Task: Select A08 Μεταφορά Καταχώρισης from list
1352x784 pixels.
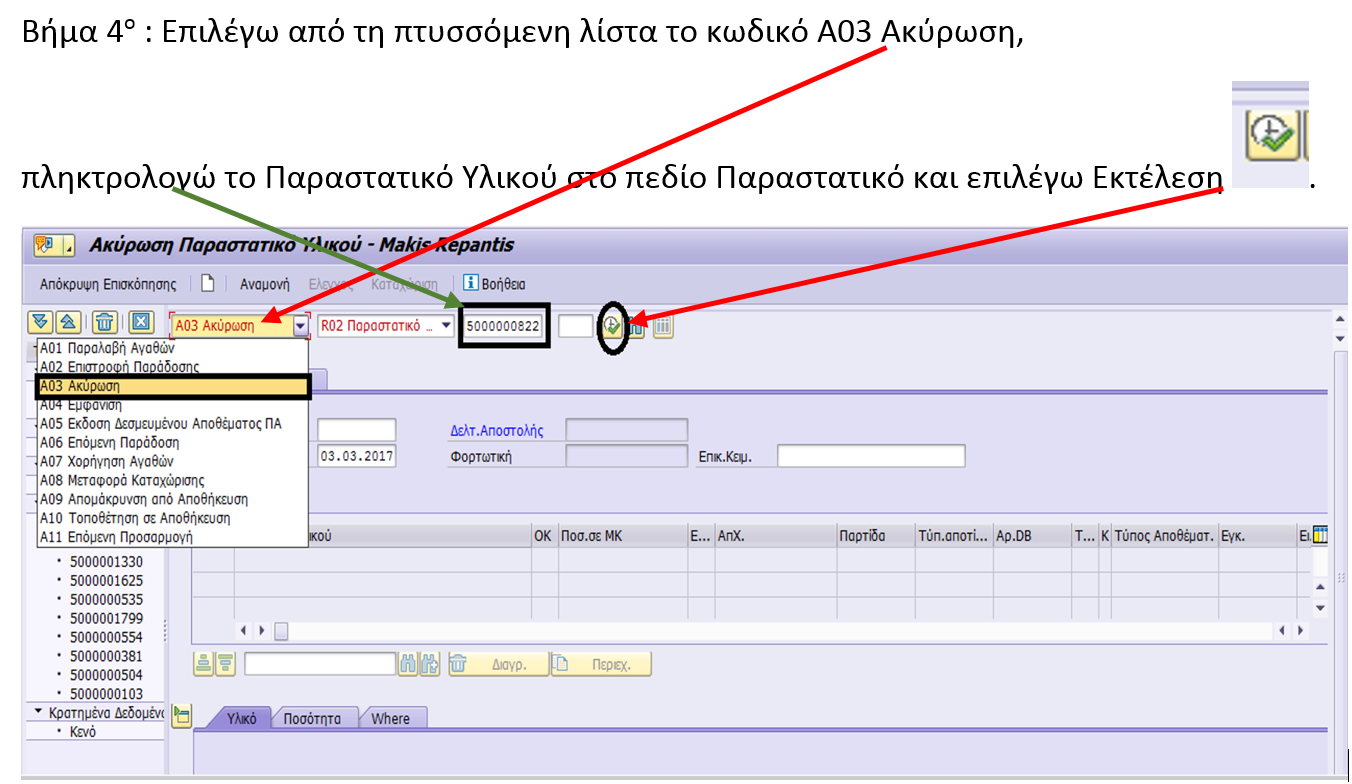Action: pyautogui.click(x=170, y=480)
